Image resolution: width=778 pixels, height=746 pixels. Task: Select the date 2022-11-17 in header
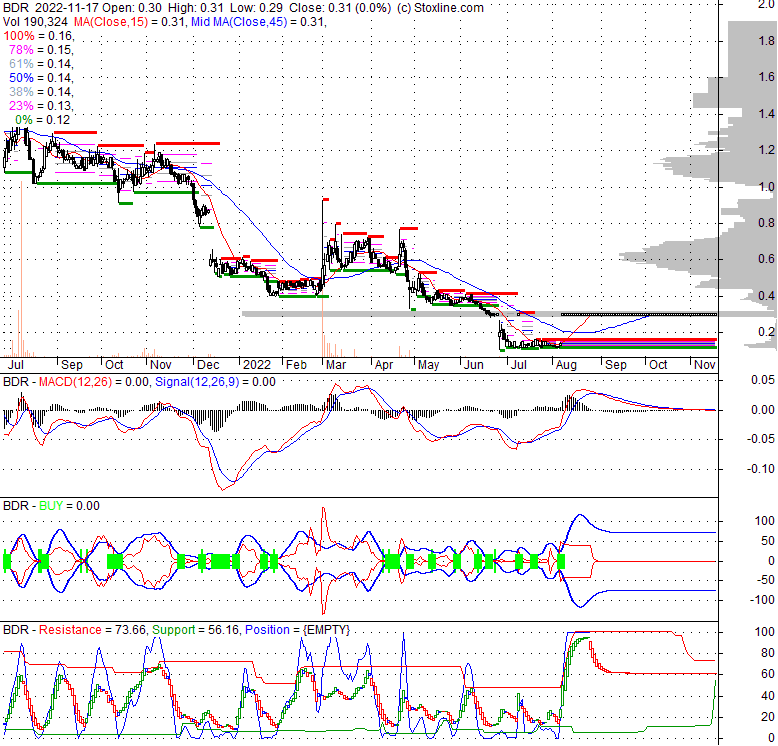(66, 8)
